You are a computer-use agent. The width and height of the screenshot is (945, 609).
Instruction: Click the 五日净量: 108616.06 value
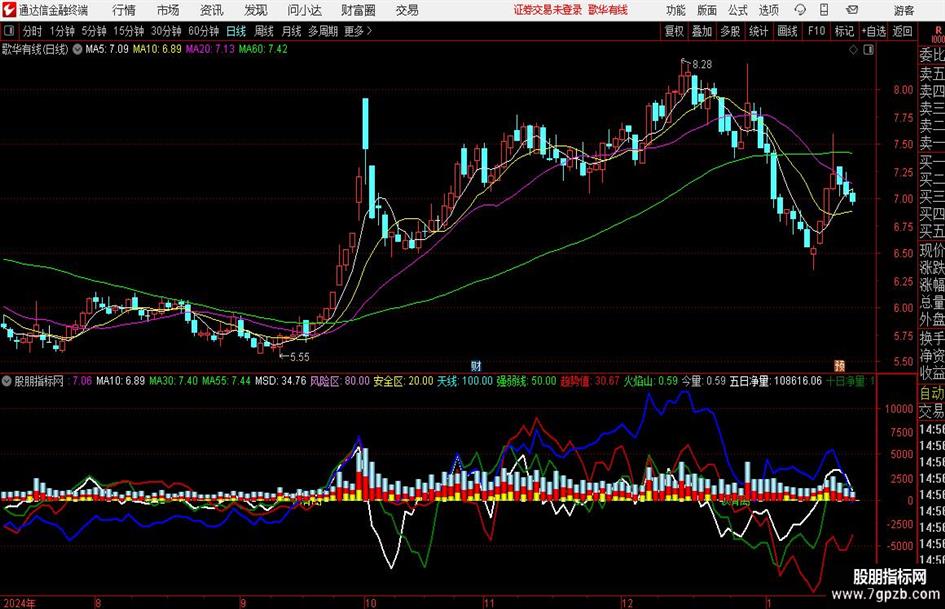tap(776, 381)
